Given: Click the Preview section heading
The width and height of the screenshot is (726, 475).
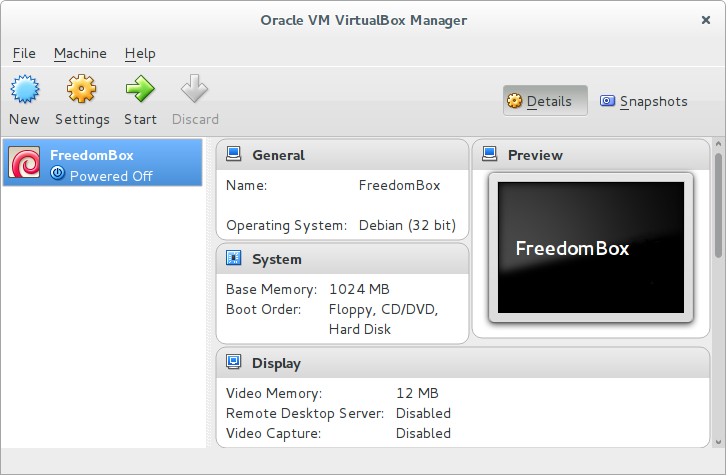Looking at the screenshot, I should pyautogui.click(x=535, y=155).
